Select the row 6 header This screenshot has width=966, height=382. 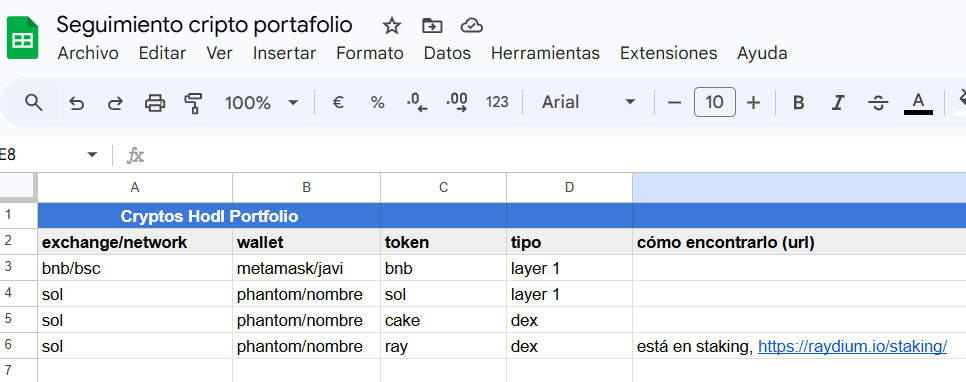(18, 345)
